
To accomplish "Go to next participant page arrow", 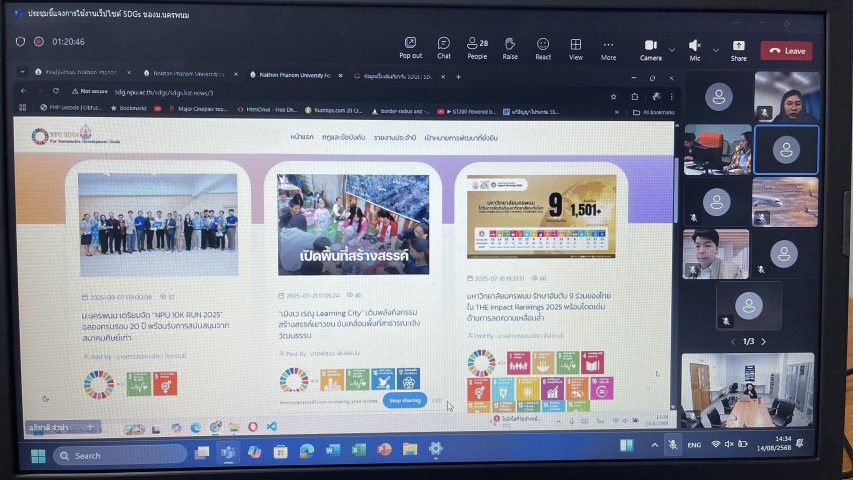I will [x=763, y=342].
